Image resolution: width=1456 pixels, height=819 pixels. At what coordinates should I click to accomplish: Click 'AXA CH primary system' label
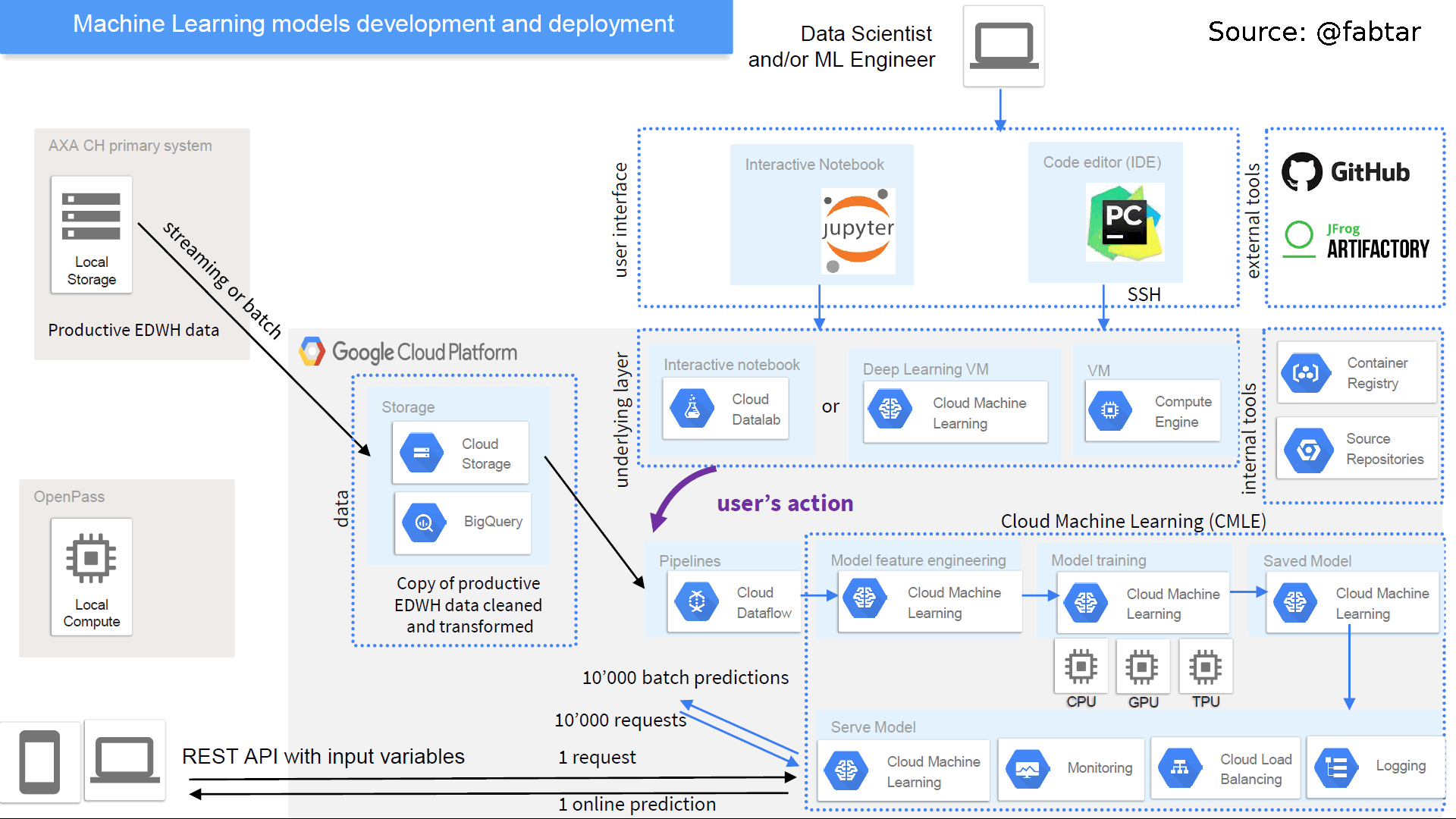point(130,146)
